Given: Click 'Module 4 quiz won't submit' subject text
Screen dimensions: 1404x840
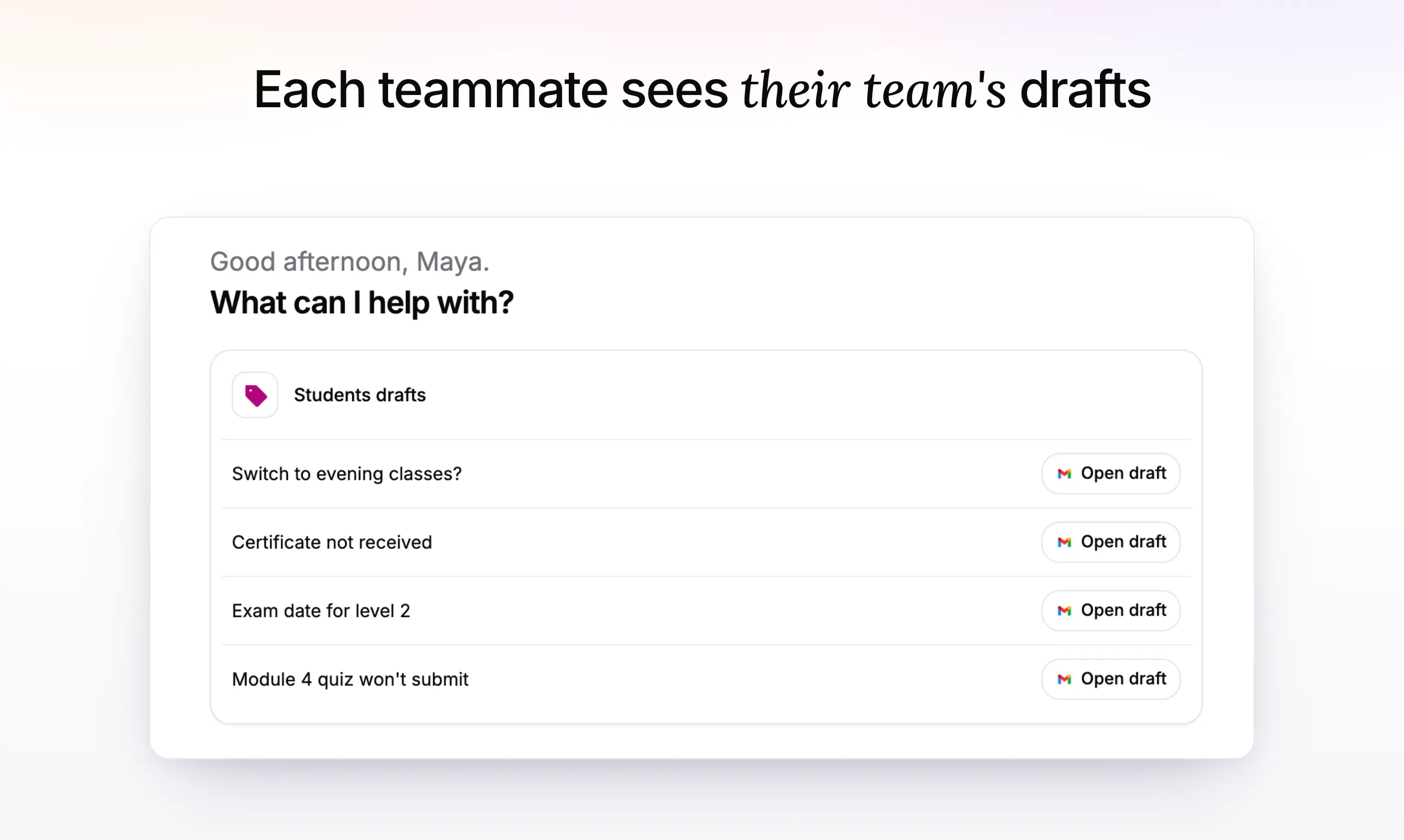Looking at the screenshot, I should coord(350,679).
